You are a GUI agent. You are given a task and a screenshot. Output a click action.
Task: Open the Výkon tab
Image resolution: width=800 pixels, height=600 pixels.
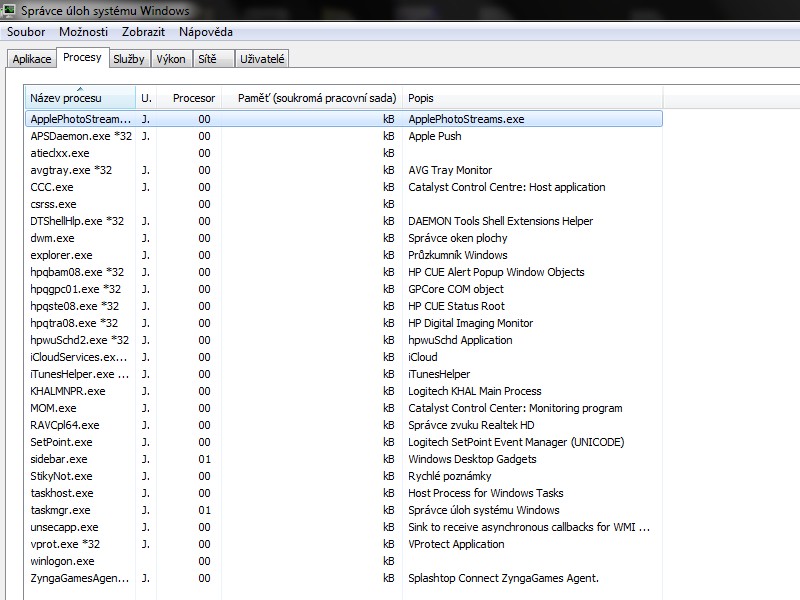tap(171, 59)
